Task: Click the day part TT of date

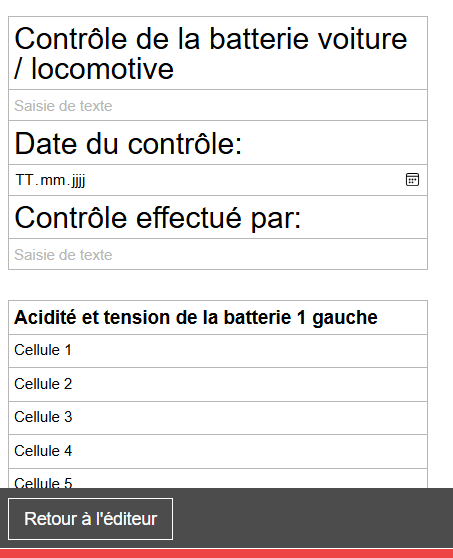Action: click(25, 180)
